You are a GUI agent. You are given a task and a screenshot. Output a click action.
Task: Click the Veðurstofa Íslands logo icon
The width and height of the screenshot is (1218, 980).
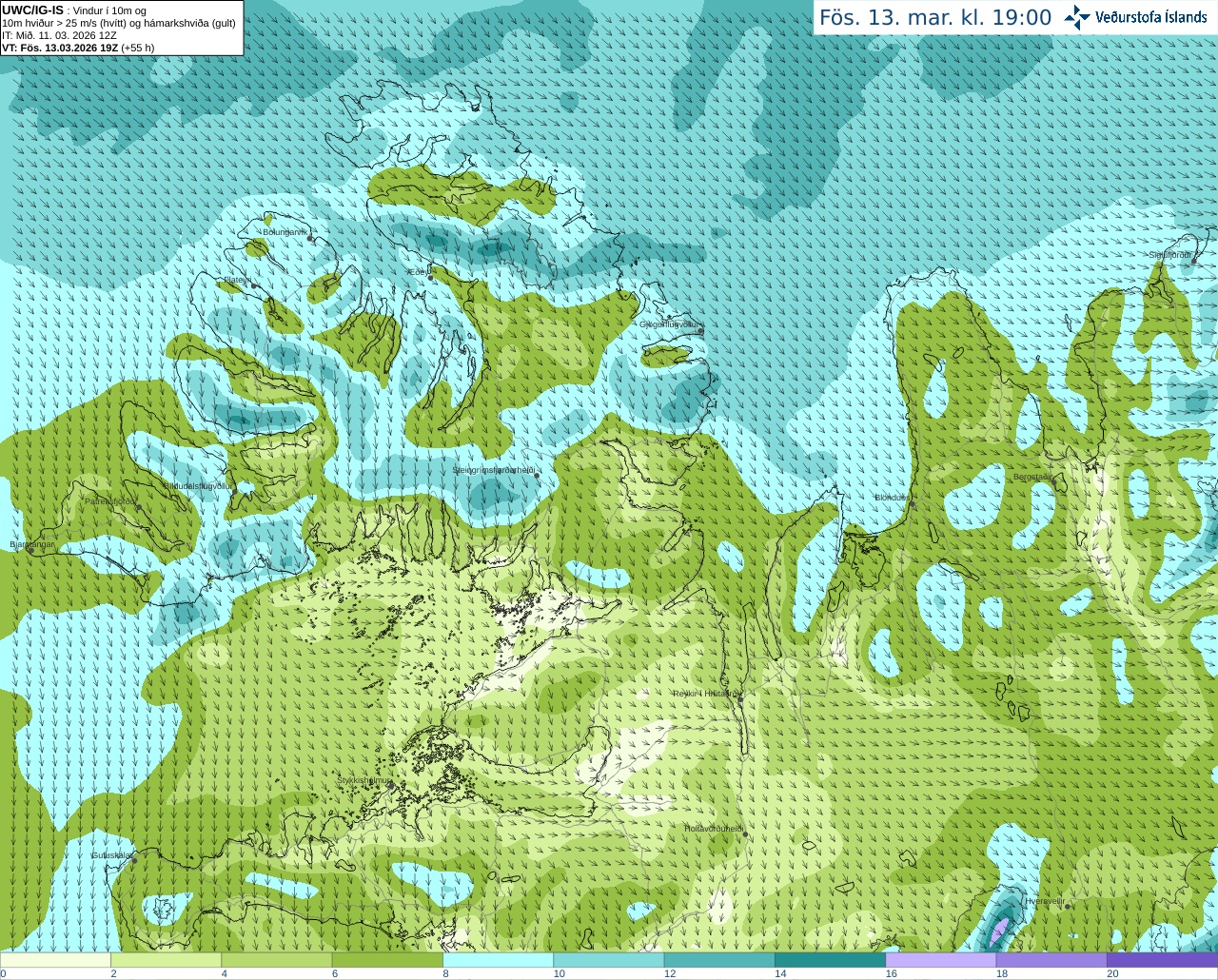tap(1077, 17)
